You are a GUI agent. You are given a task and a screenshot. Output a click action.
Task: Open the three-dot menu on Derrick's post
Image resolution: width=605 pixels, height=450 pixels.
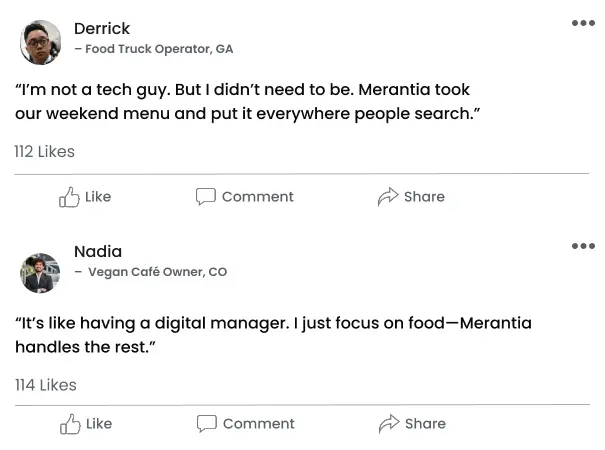[x=583, y=23]
